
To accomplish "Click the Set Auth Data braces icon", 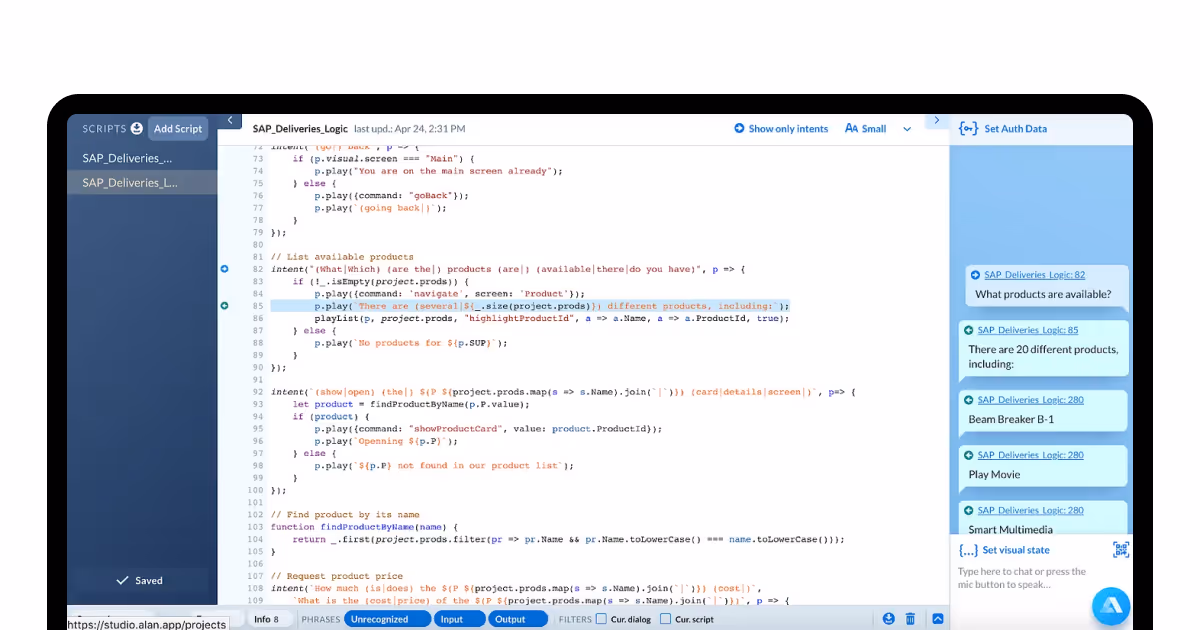I will tap(967, 128).
